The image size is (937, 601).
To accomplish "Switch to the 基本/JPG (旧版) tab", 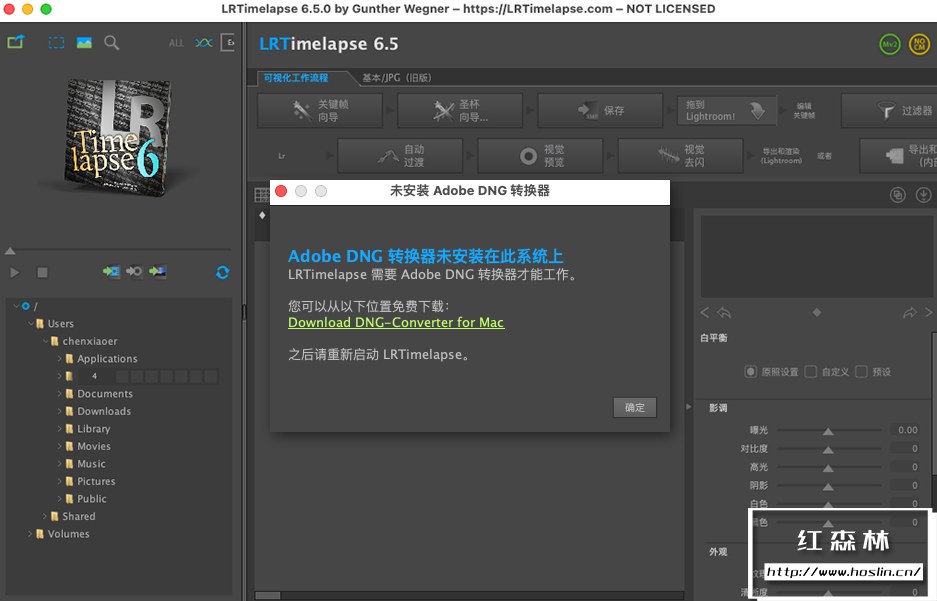I will tap(397, 78).
